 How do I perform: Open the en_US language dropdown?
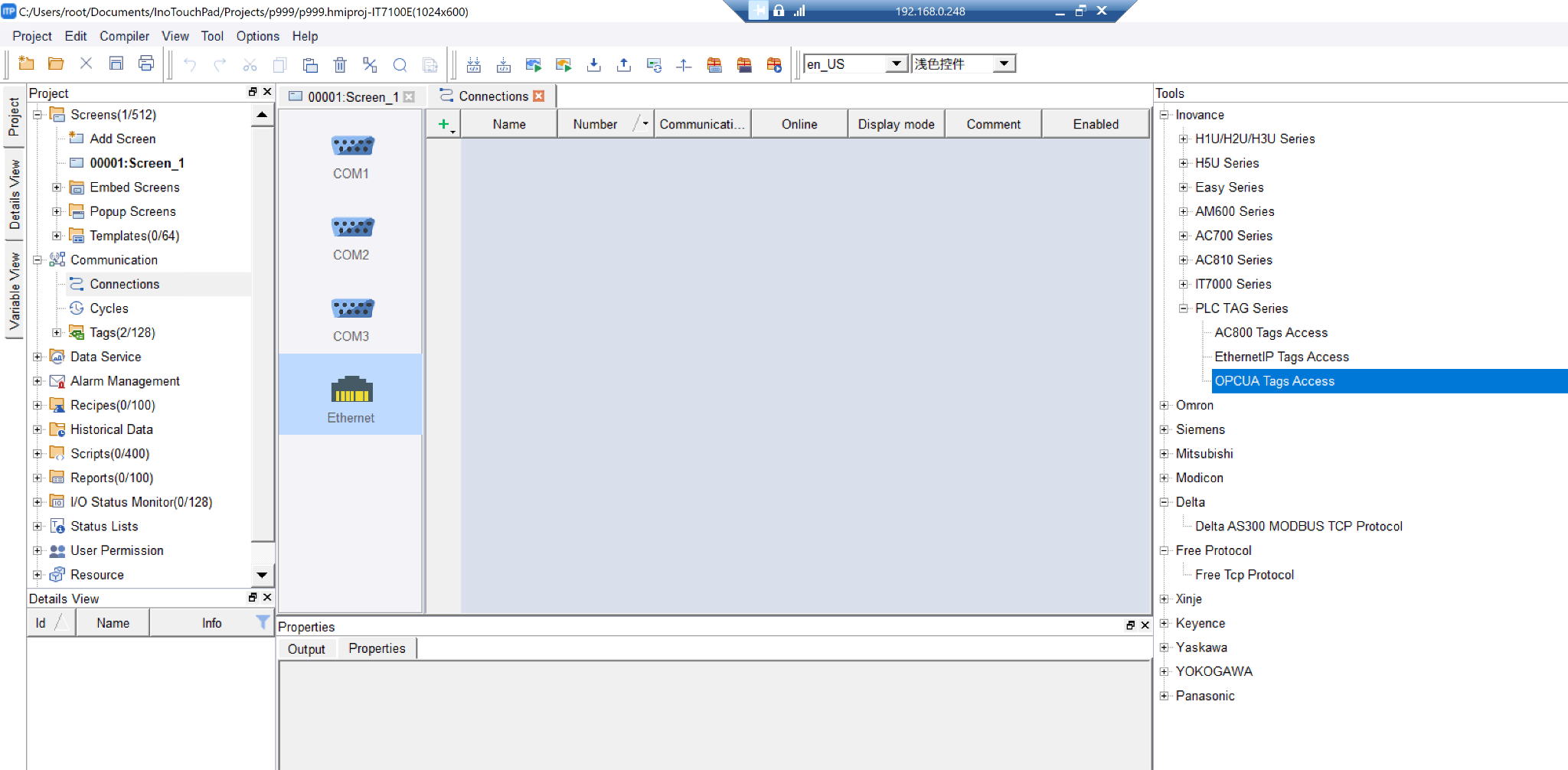(x=896, y=64)
